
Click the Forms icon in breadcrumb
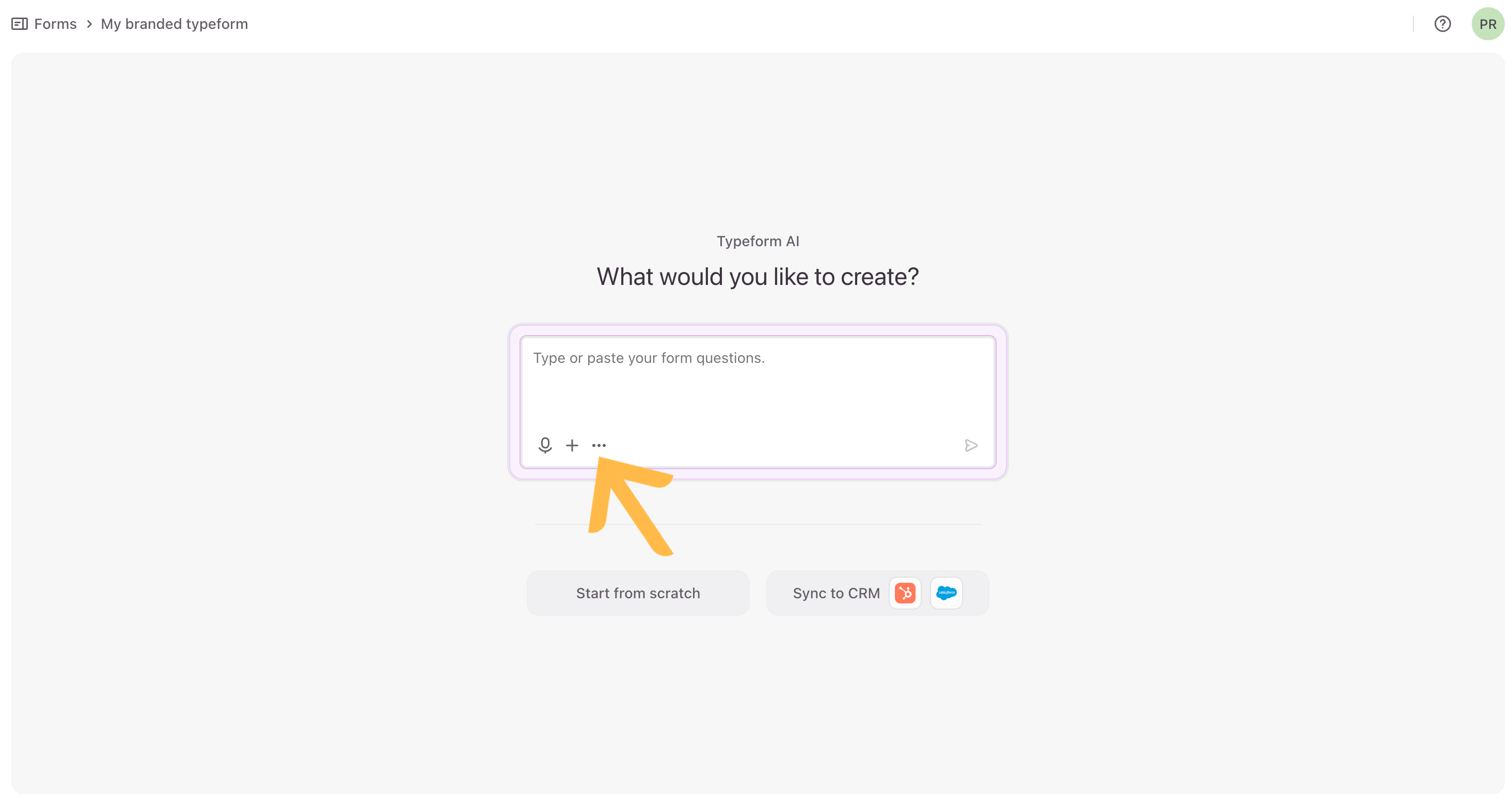20,24
